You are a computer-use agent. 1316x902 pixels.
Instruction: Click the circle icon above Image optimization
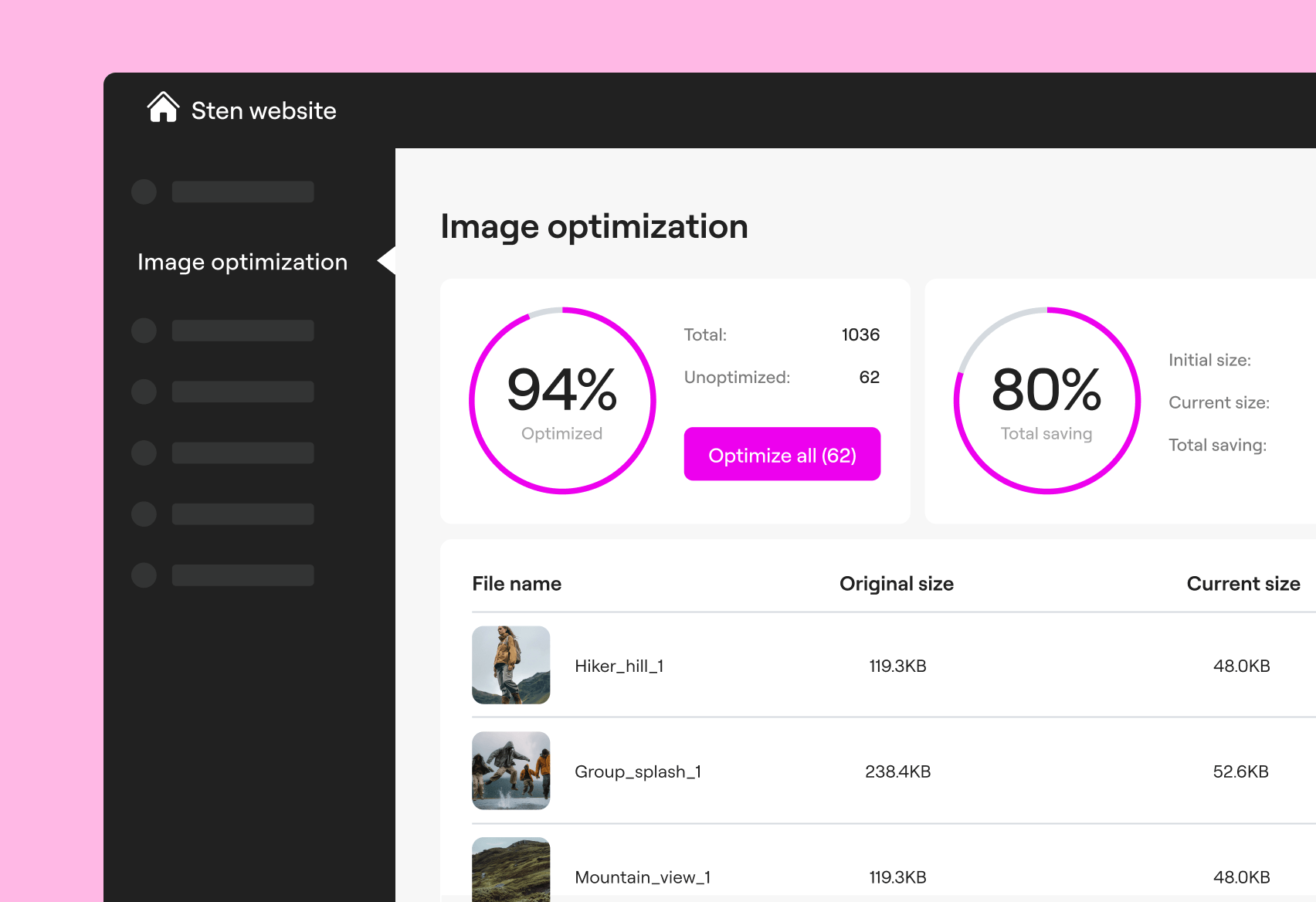[x=144, y=192]
